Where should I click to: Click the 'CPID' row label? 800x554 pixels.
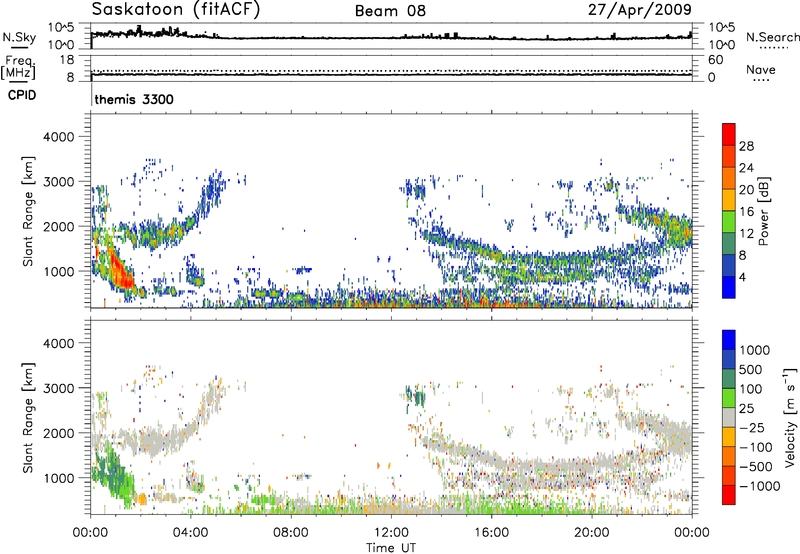[22, 95]
